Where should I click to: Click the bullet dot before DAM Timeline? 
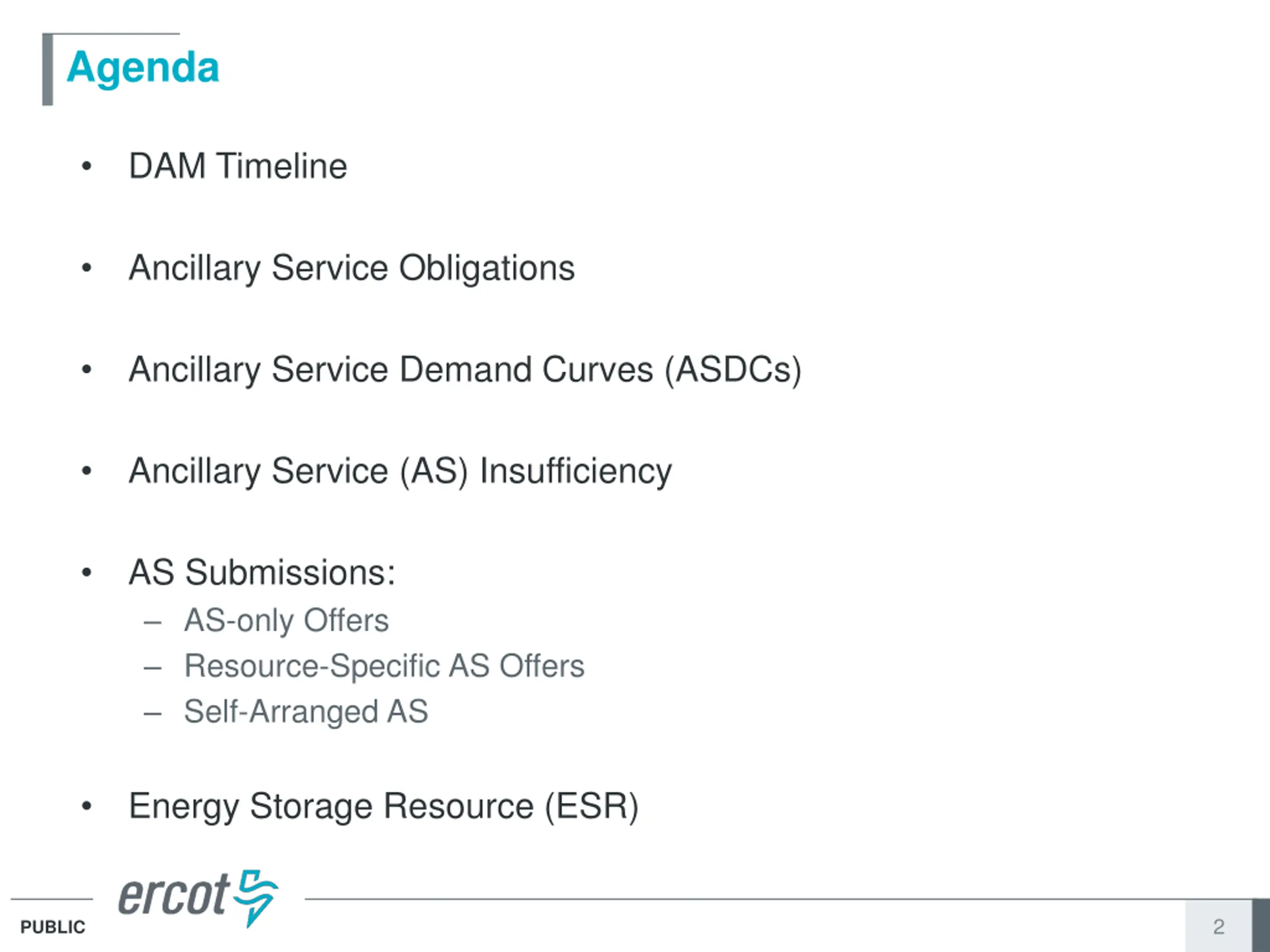pyautogui.click(x=87, y=167)
